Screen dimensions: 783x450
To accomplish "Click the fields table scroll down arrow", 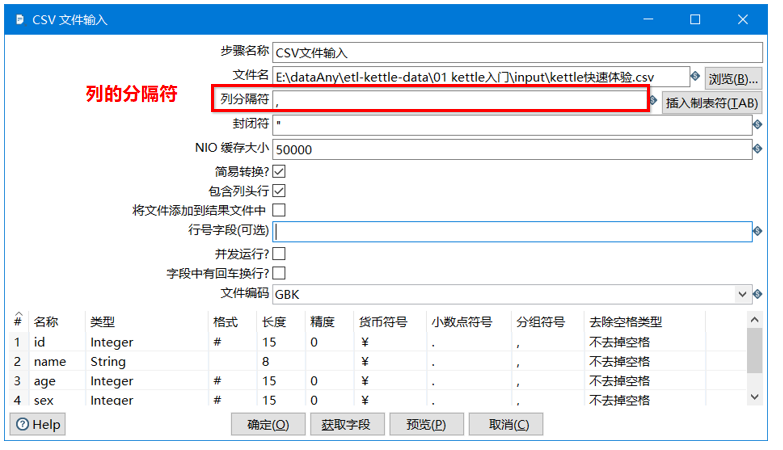I will (x=755, y=397).
